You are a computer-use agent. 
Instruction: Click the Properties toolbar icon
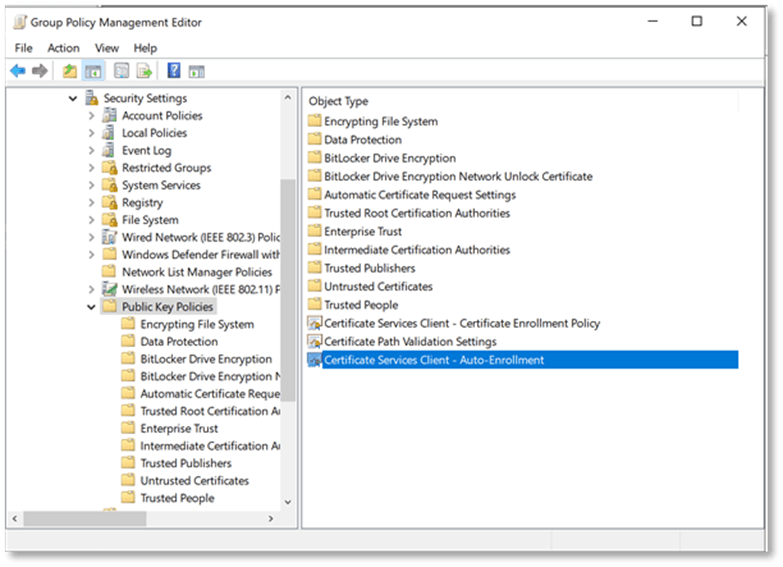121,71
